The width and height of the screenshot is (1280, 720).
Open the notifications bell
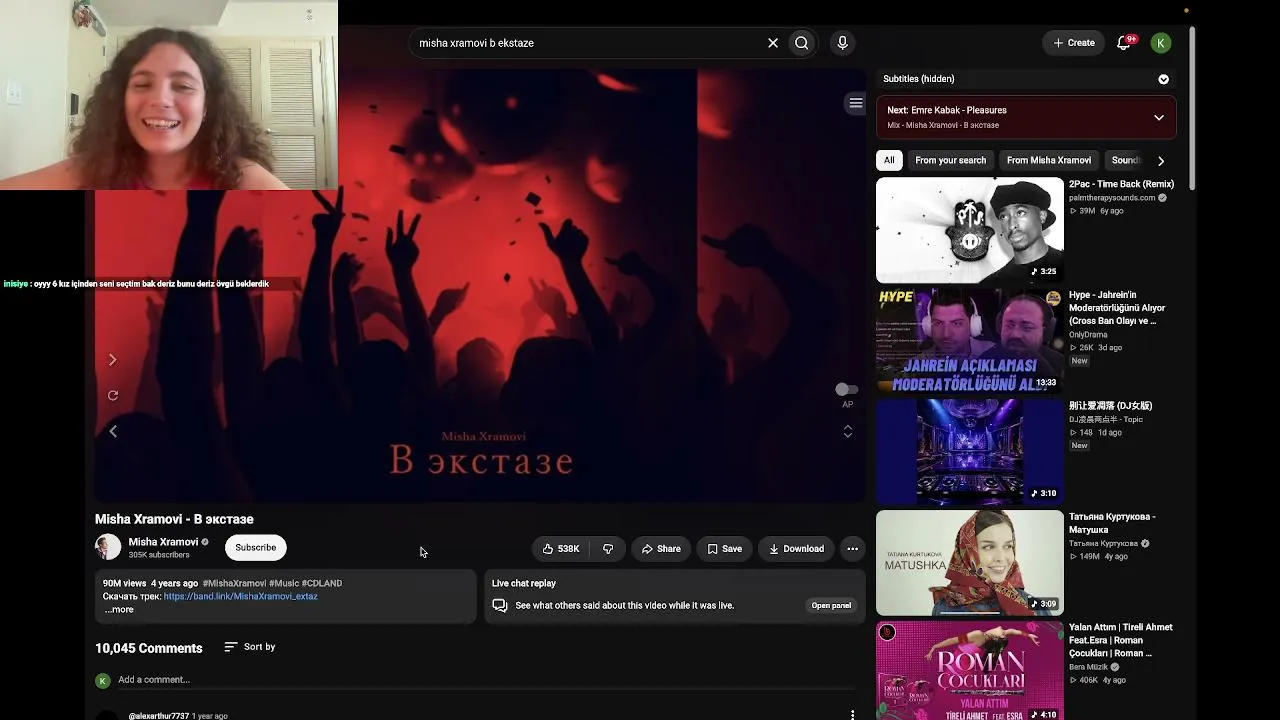(x=1125, y=42)
